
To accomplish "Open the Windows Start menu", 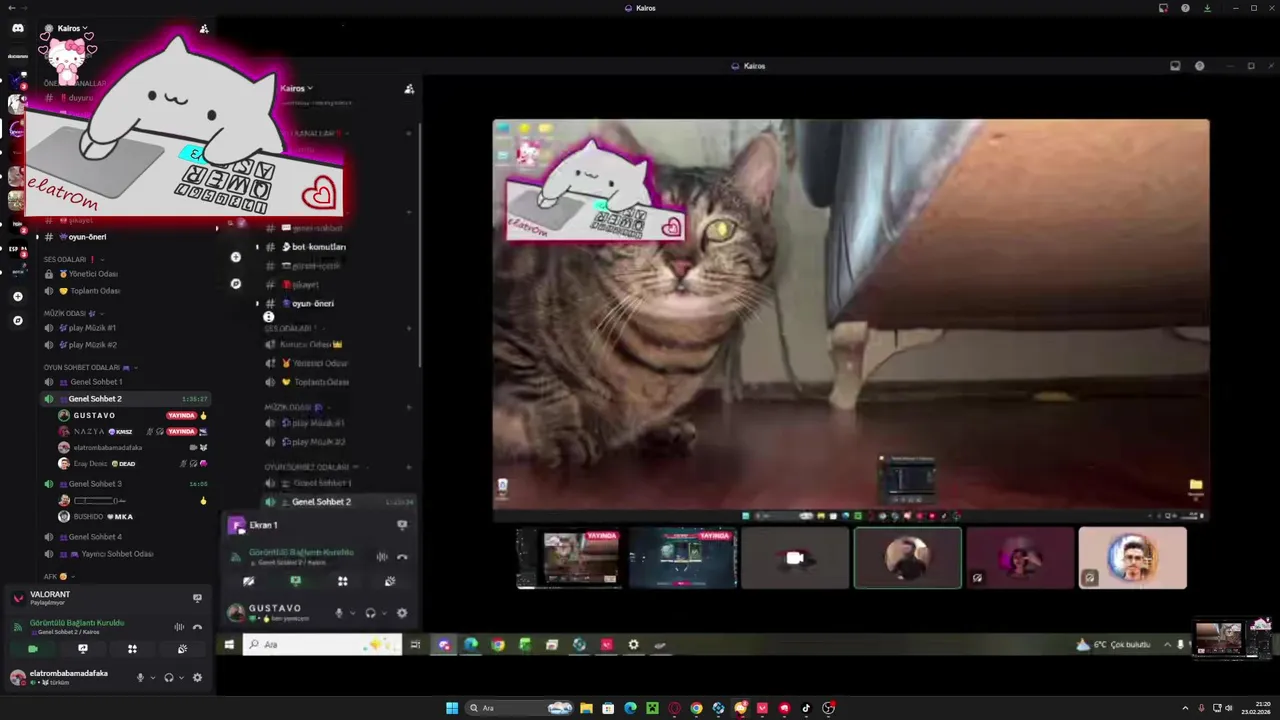I will [452, 708].
